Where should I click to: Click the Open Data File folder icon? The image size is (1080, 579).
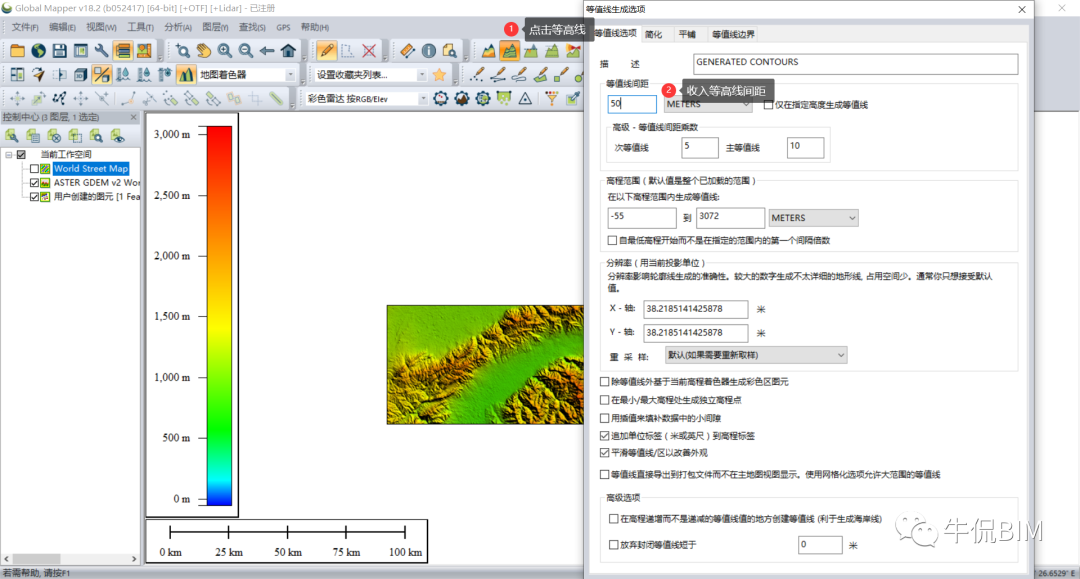[x=17, y=50]
